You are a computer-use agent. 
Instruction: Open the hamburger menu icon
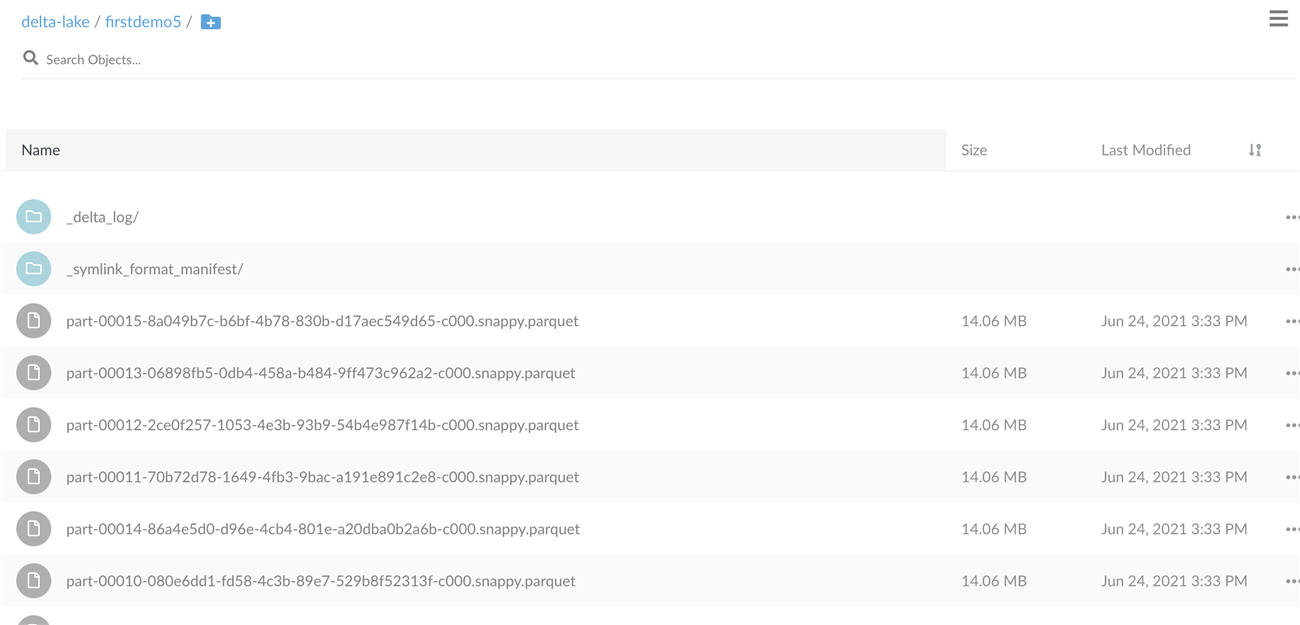click(x=1278, y=18)
